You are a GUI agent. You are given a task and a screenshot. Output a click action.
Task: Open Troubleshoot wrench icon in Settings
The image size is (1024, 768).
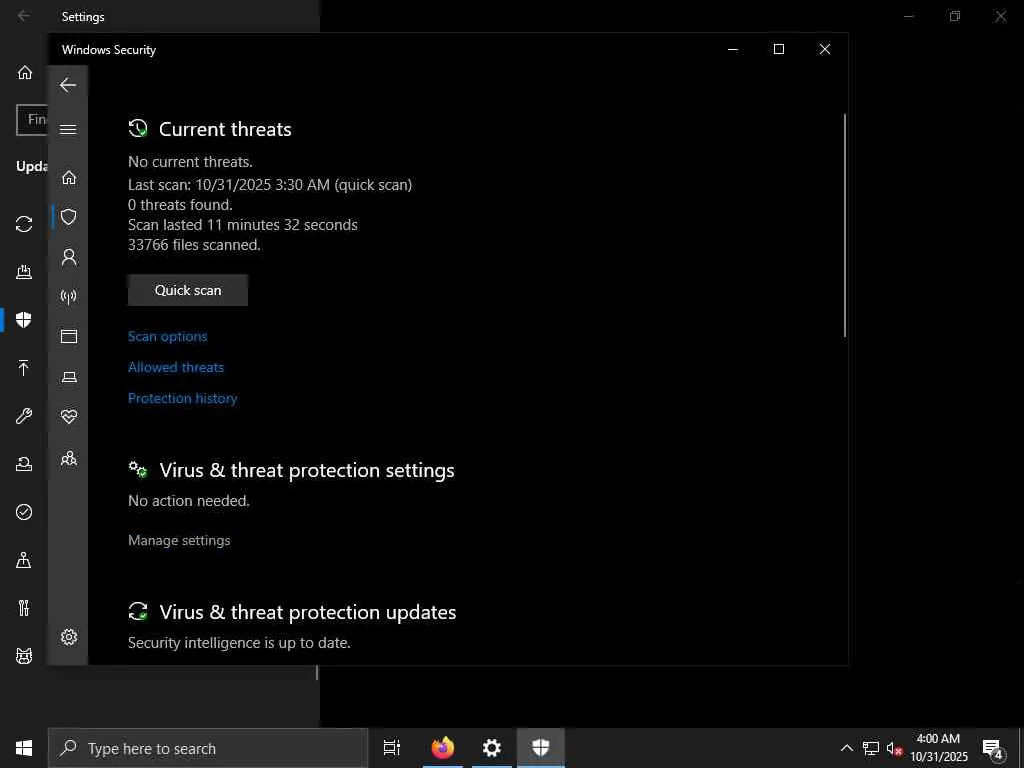tap(24, 416)
